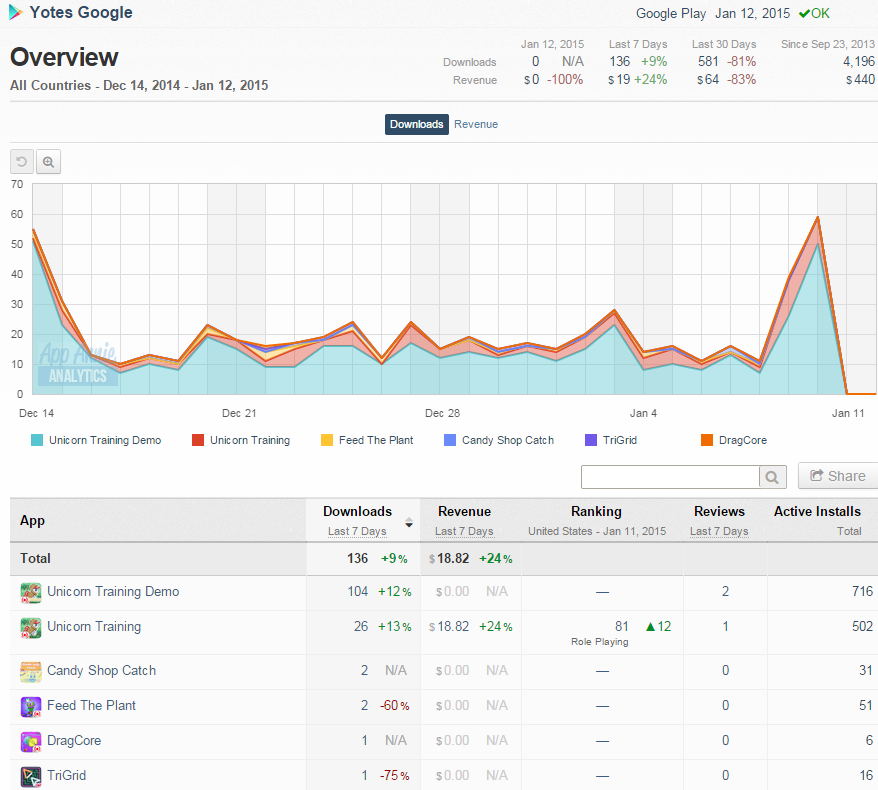The height and width of the screenshot is (790, 878).
Task: Open Downloads Last 7 Days period selector
Action: [x=357, y=531]
